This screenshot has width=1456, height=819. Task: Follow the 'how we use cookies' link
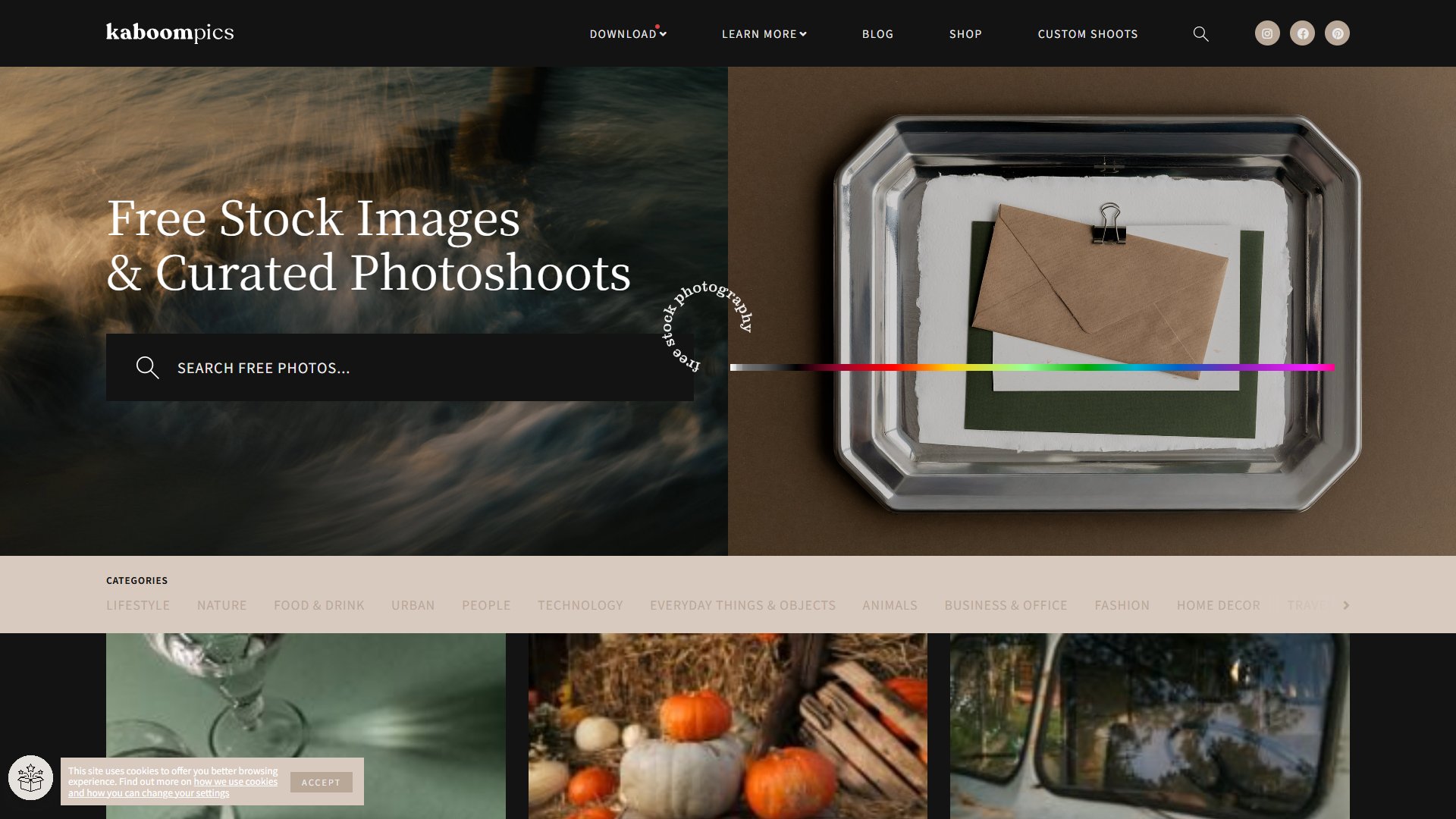235,782
